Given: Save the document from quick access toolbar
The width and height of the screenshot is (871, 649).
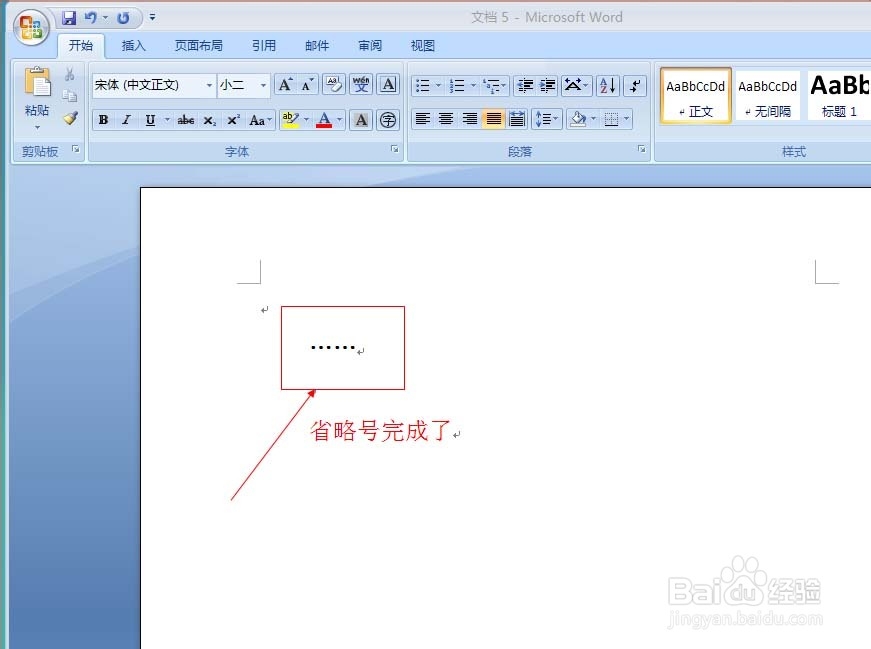Looking at the screenshot, I should [x=69, y=18].
